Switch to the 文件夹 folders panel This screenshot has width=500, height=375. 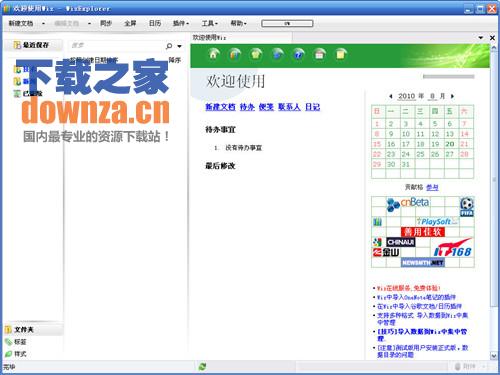(33, 329)
